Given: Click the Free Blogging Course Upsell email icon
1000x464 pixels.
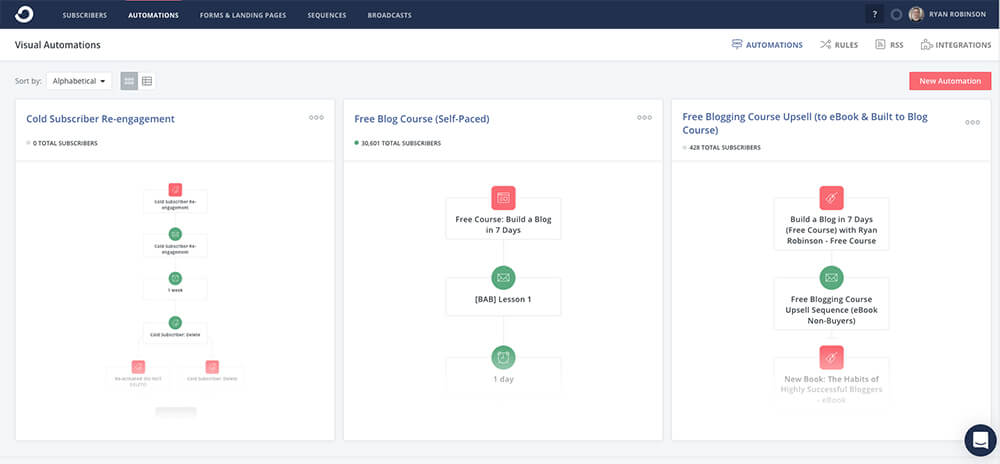Looking at the screenshot, I should (x=831, y=278).
